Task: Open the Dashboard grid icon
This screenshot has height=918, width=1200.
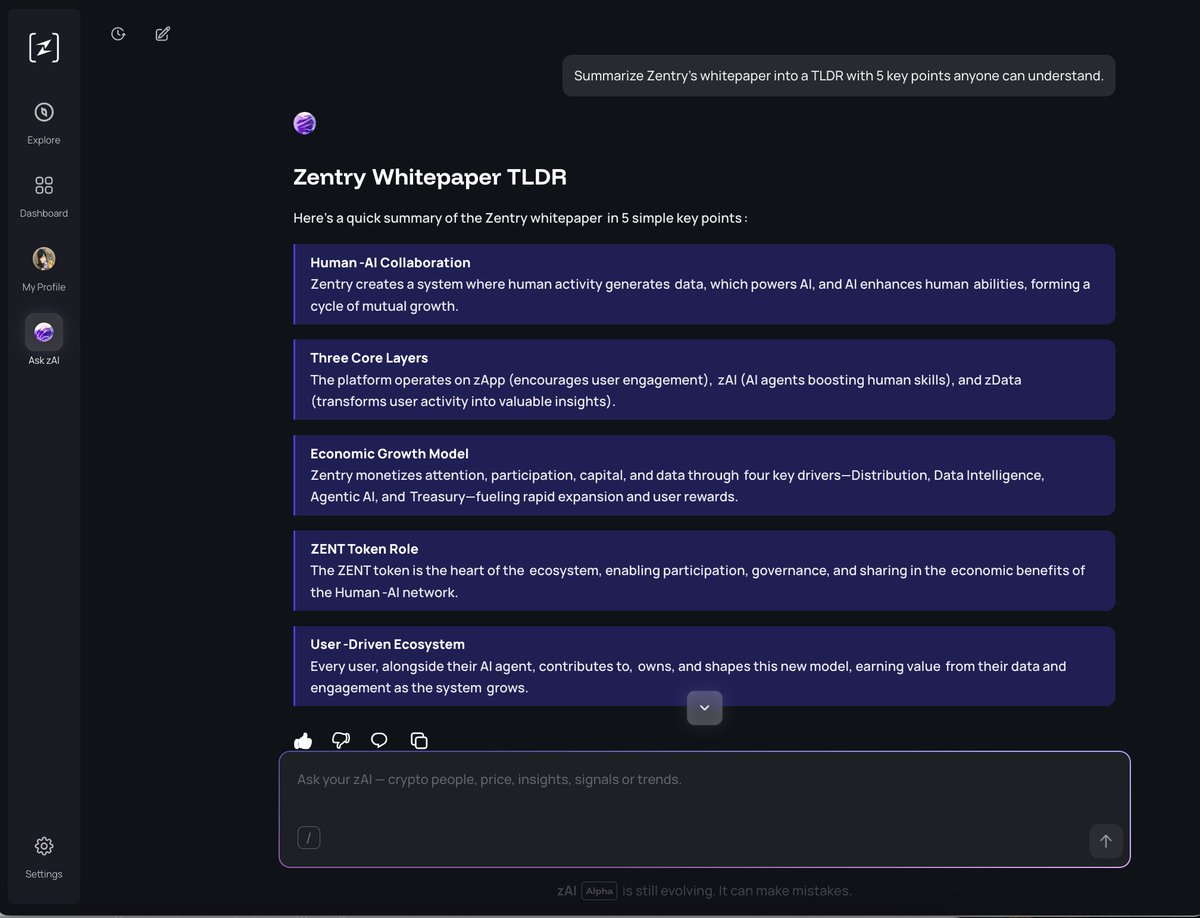Action: (44, 185)
